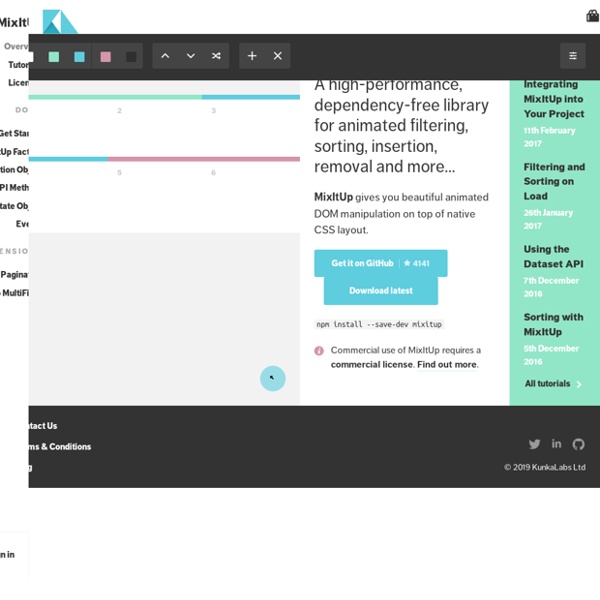Sort descending with down chevron
This screenshot has width=600, height=600.
pyautogui.click(x=191, y=56)
